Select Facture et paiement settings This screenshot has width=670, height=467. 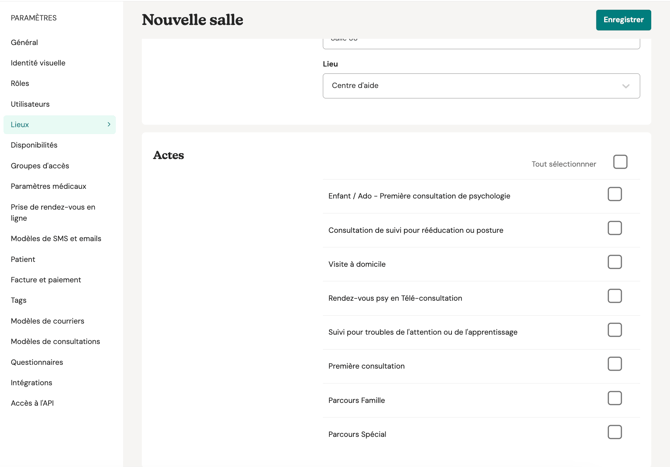coord(46,280)
